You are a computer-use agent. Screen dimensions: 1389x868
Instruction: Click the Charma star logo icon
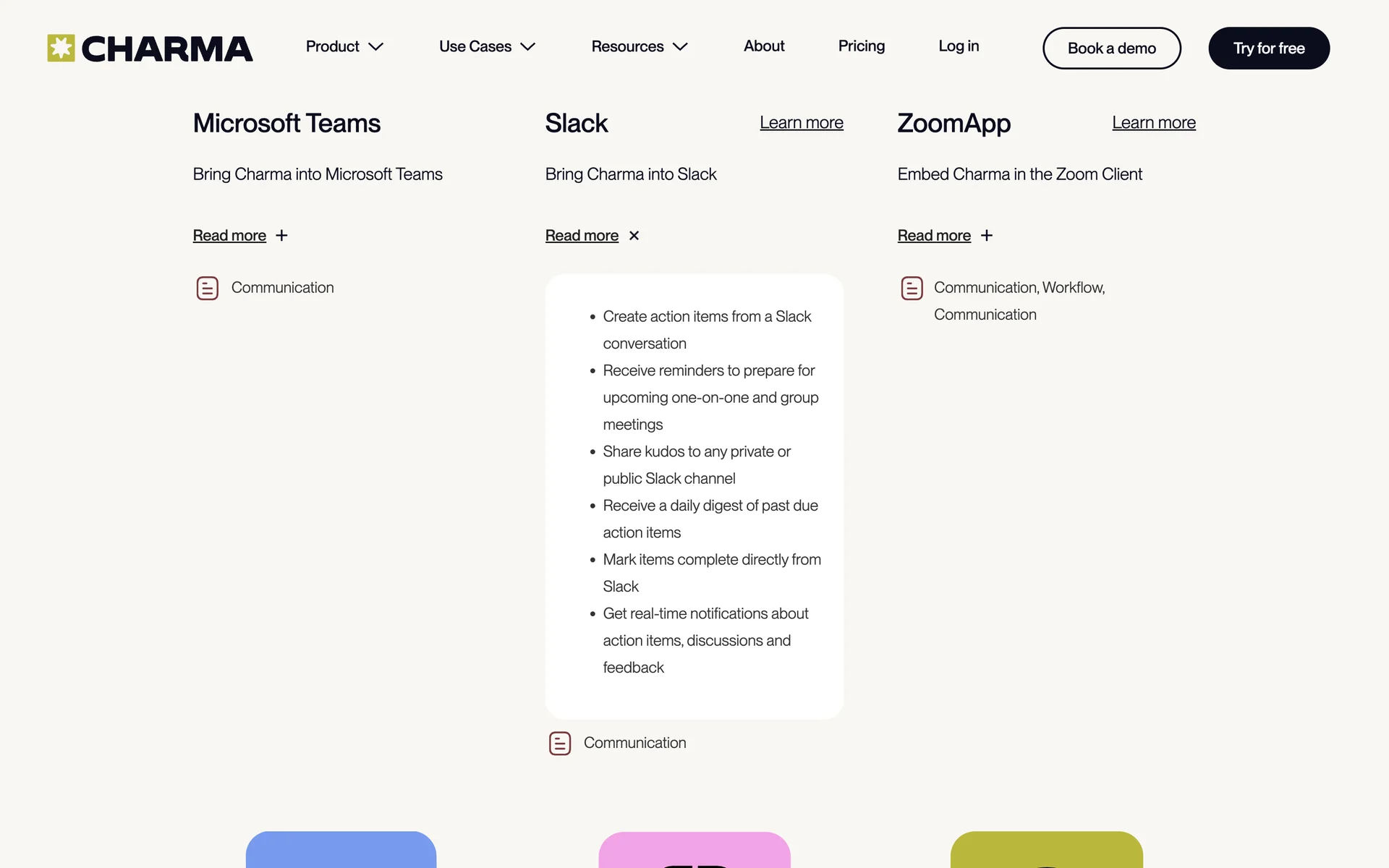[x=61, y=48]
